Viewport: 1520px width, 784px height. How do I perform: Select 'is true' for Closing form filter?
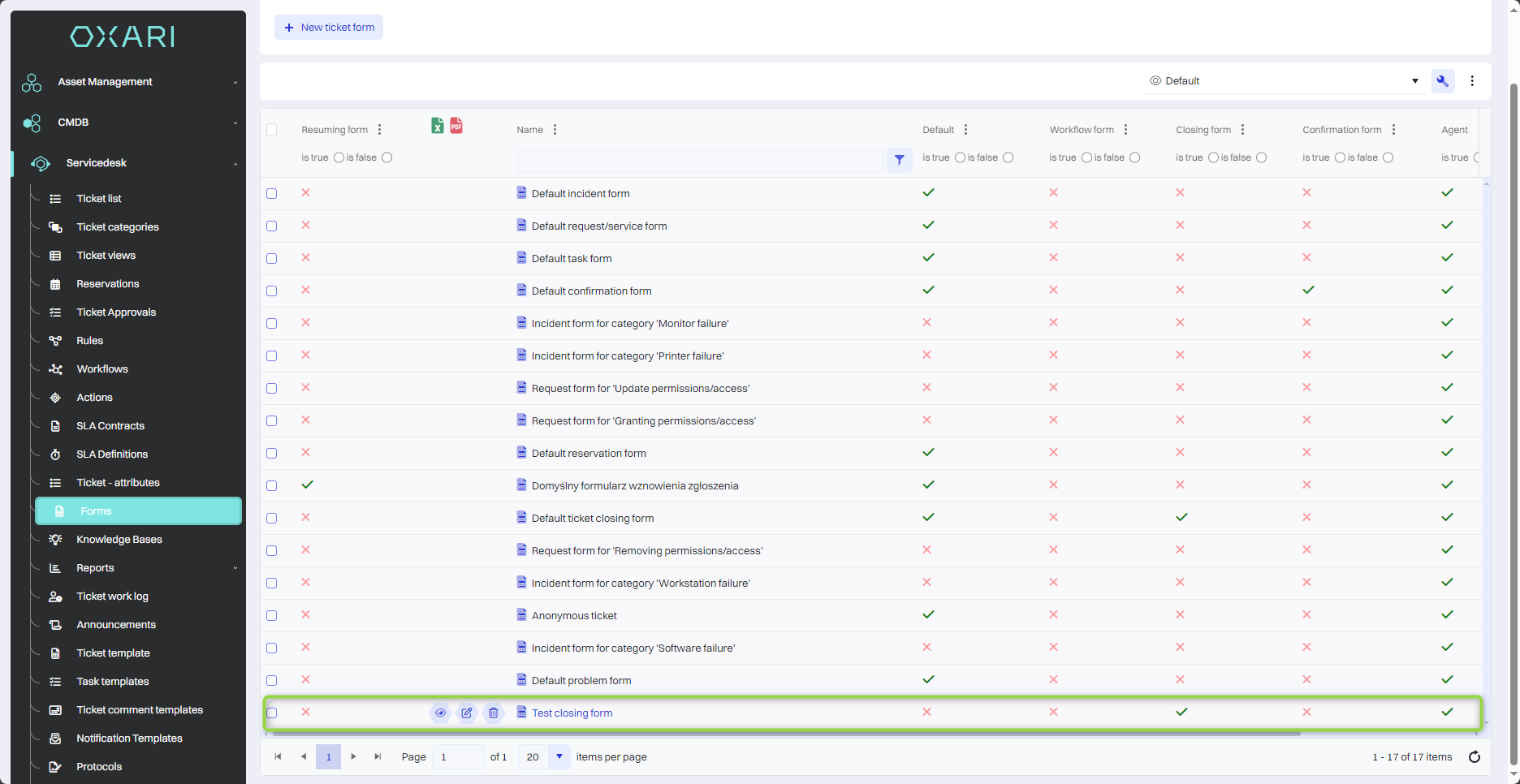(1213, 157)
